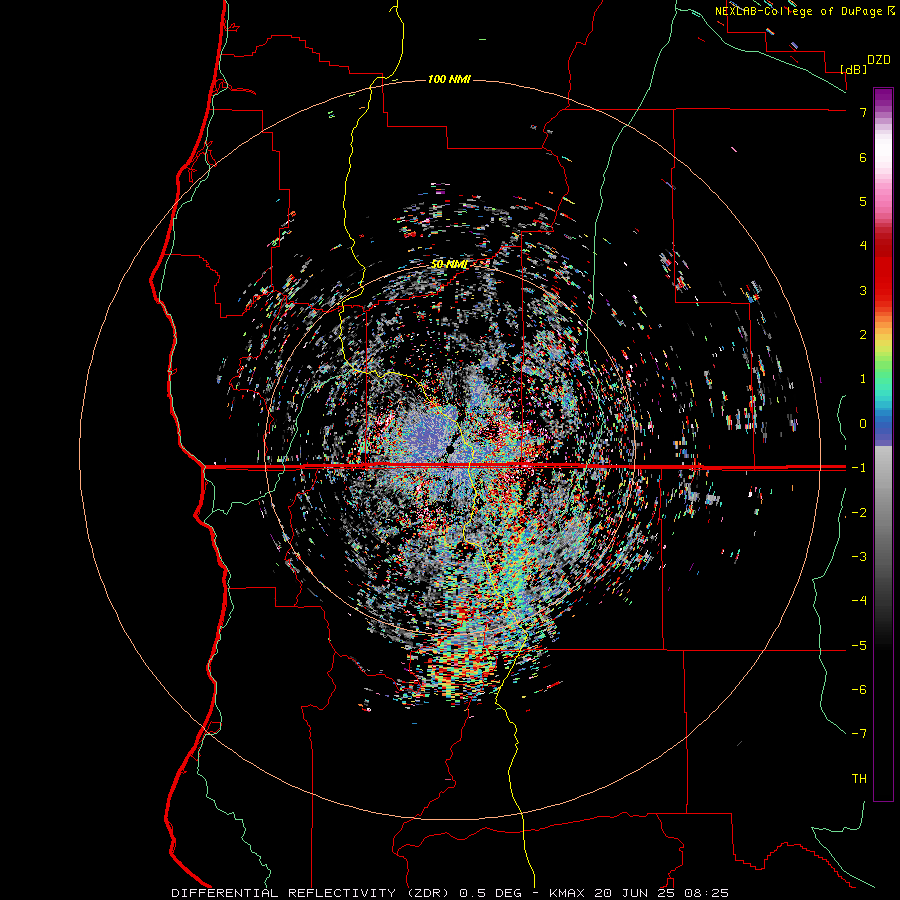Select the 6 value on color scale
This screenshot has height=900, width=900.
[863, 157]
